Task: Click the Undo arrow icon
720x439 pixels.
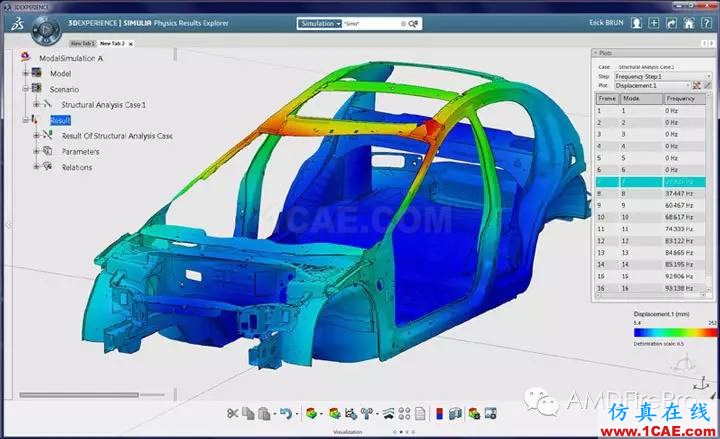Action: pyautogui.click(x=286, y=414)
